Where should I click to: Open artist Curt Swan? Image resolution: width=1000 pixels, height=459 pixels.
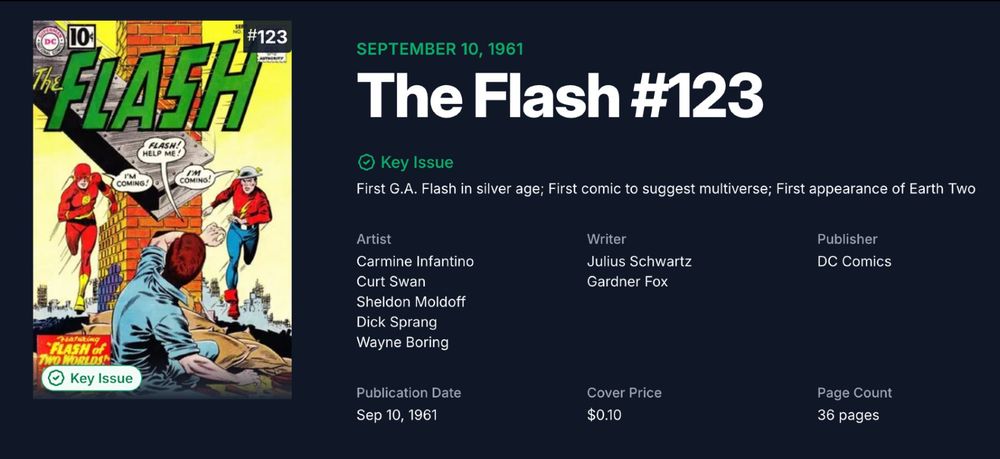tap(391, 281)
